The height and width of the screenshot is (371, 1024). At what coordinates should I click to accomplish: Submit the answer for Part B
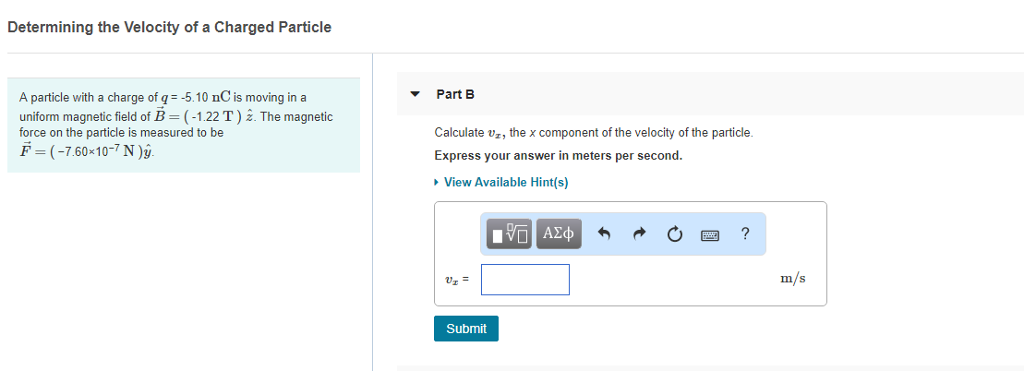[466, 329]
